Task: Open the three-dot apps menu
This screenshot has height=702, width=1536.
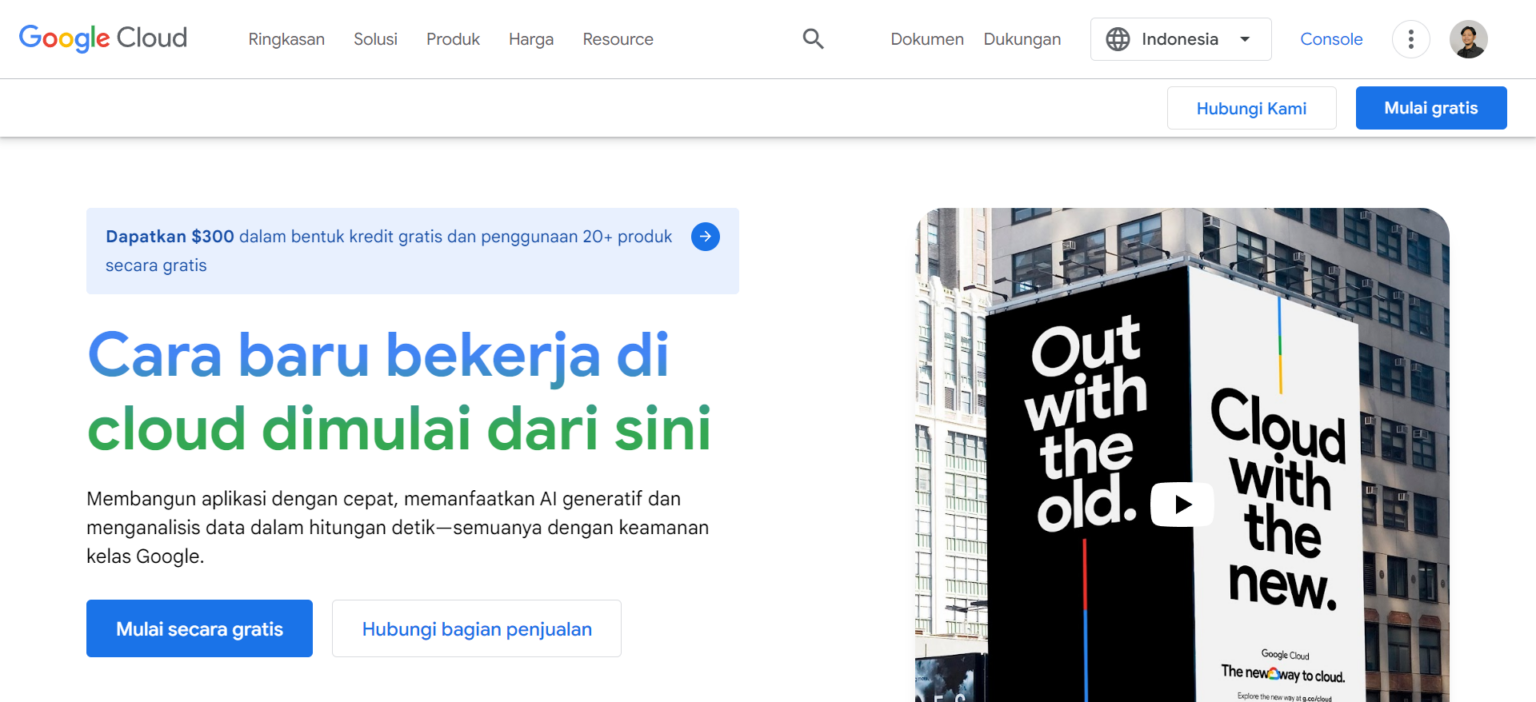Action: pyautogui.click(x=1411, y=39)
